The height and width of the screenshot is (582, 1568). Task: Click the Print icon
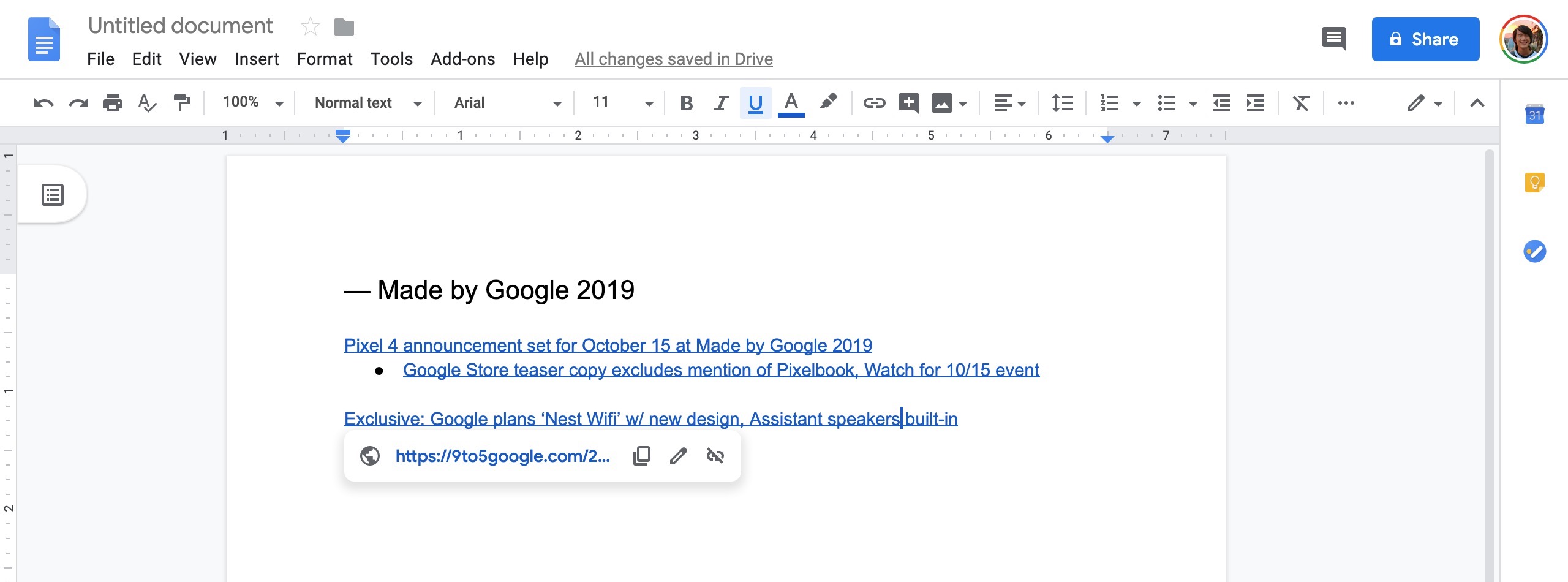tap(112, 103)
